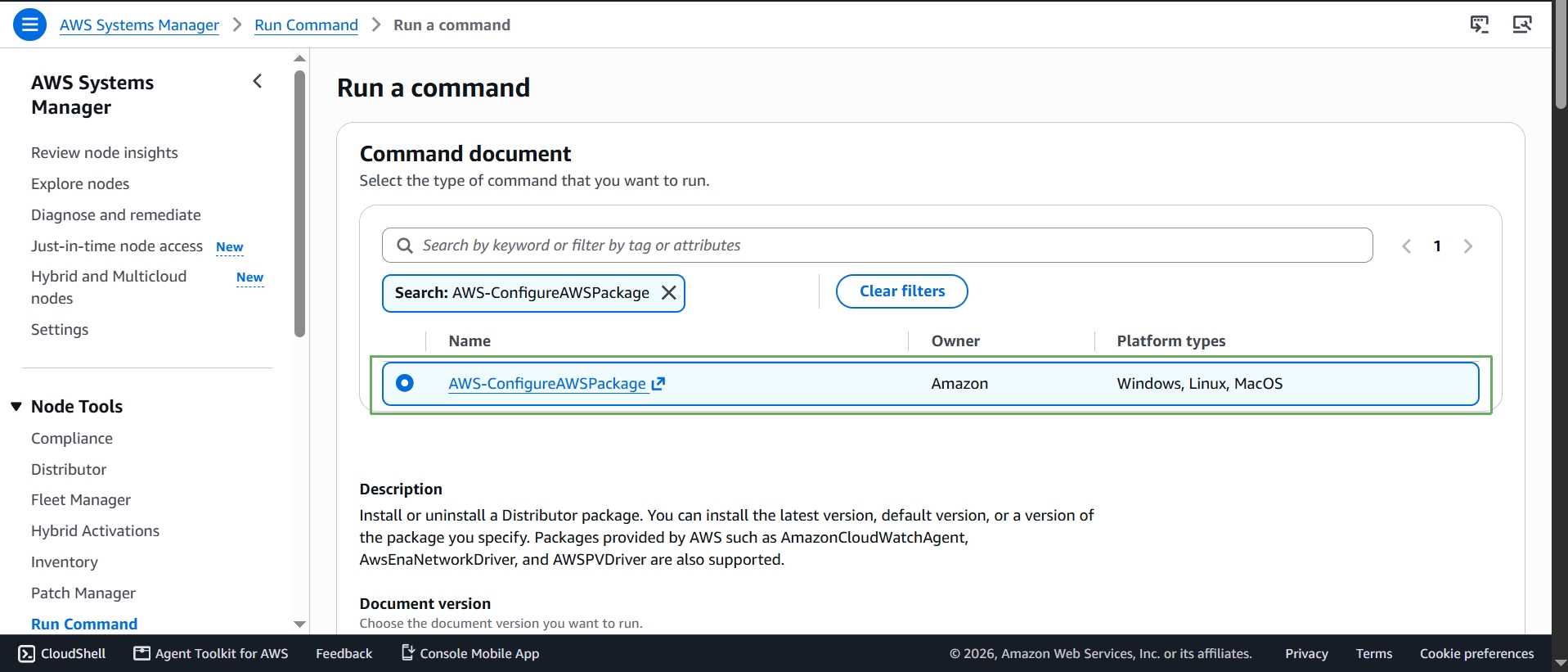Open Fleet Manager

pos(81,500)
